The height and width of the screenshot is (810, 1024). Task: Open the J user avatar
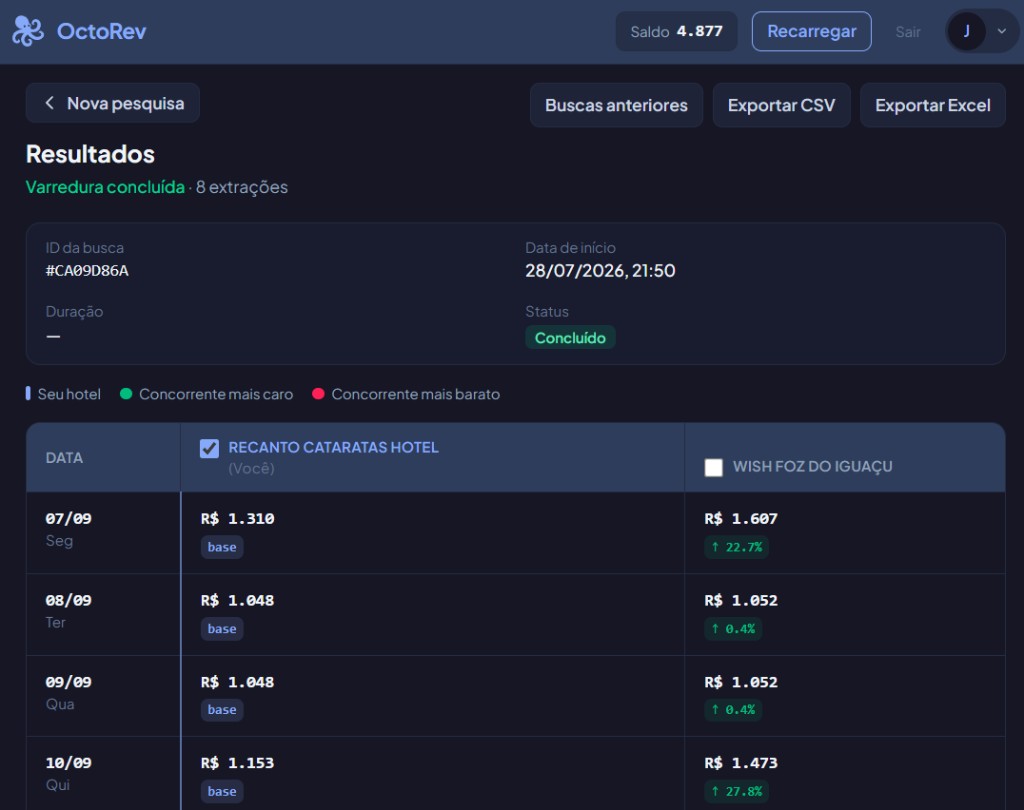[x=967, y=31]
